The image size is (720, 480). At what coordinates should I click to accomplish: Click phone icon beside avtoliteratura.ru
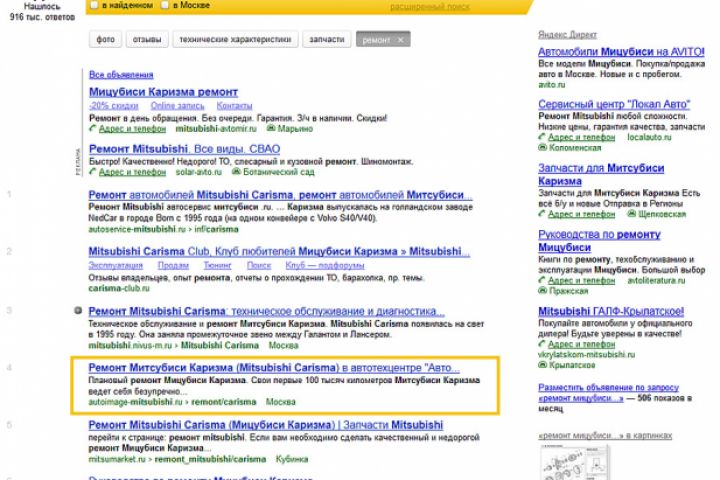tap(542, 280)
